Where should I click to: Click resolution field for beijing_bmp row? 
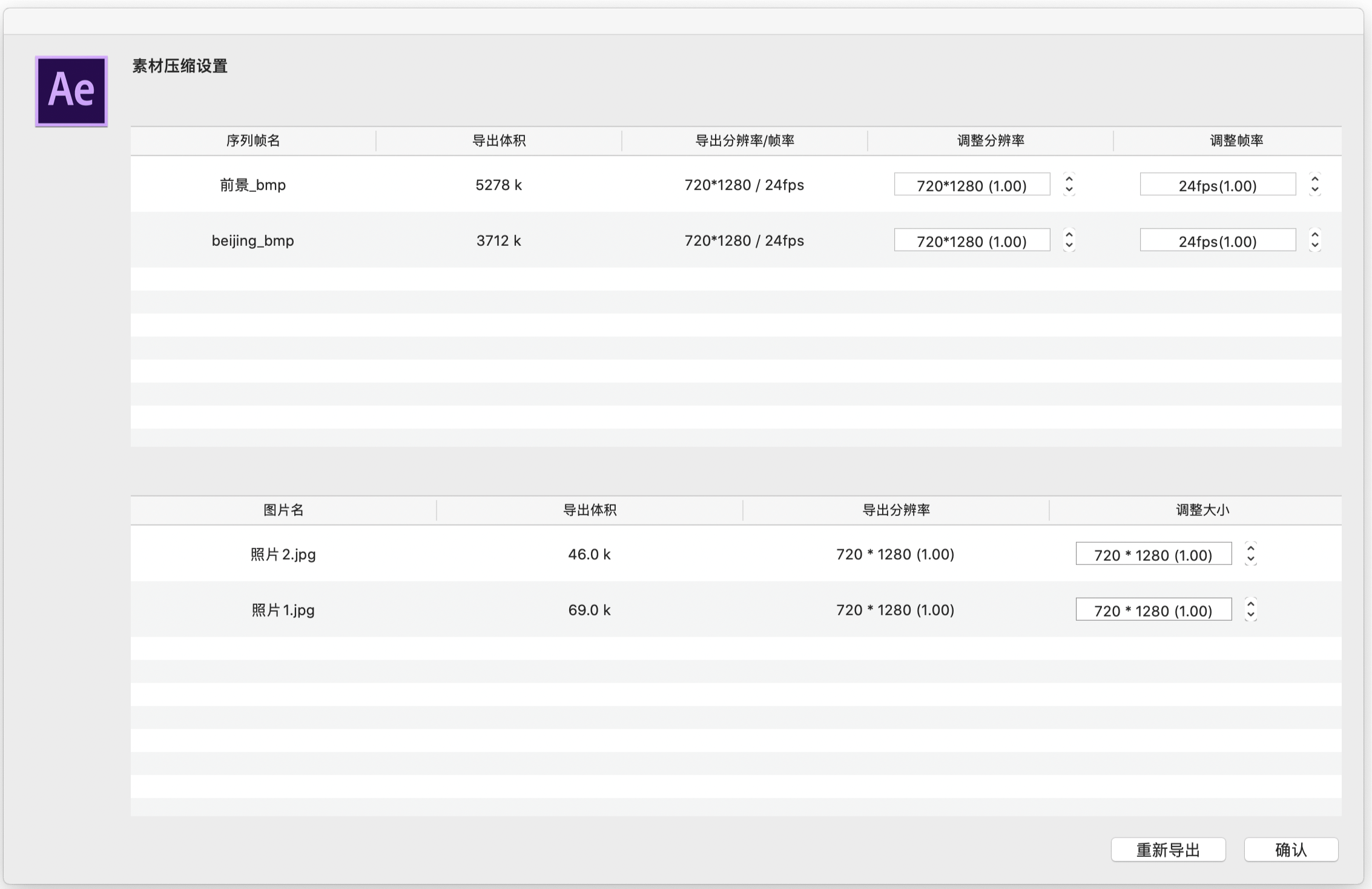click(x=972, y=240)
